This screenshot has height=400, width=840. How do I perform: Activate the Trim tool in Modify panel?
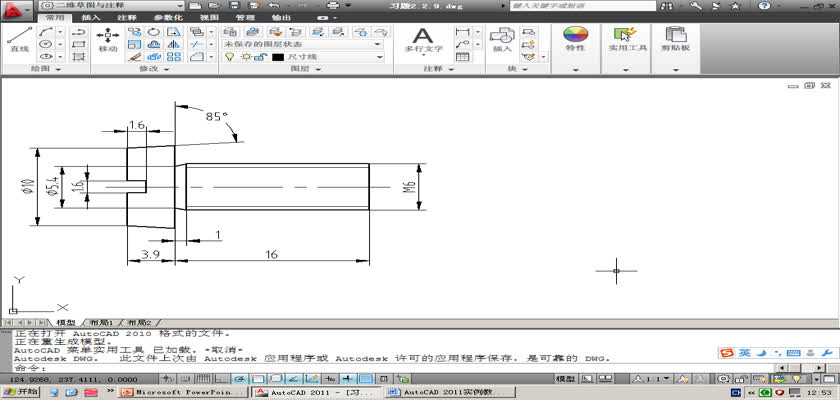tap(197, 44)
